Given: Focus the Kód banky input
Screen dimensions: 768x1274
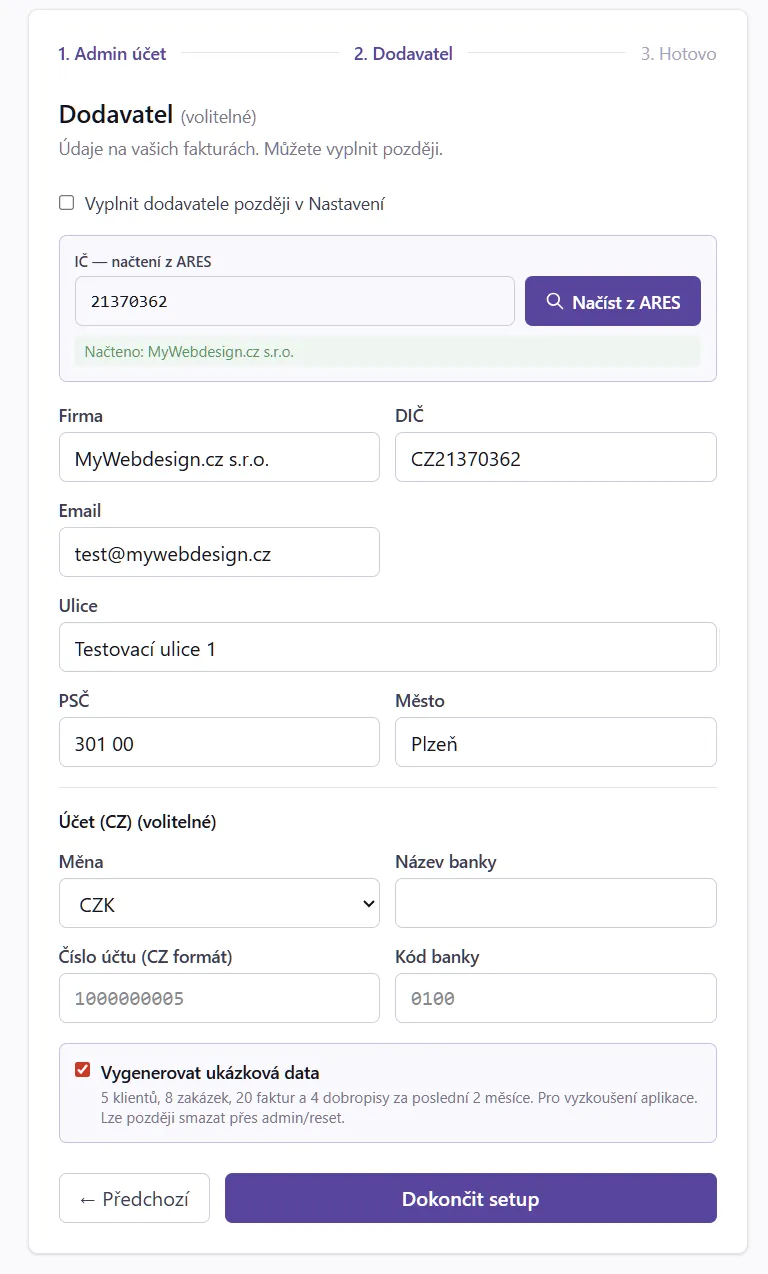Looking at the screenshot, I should point(556,998).
